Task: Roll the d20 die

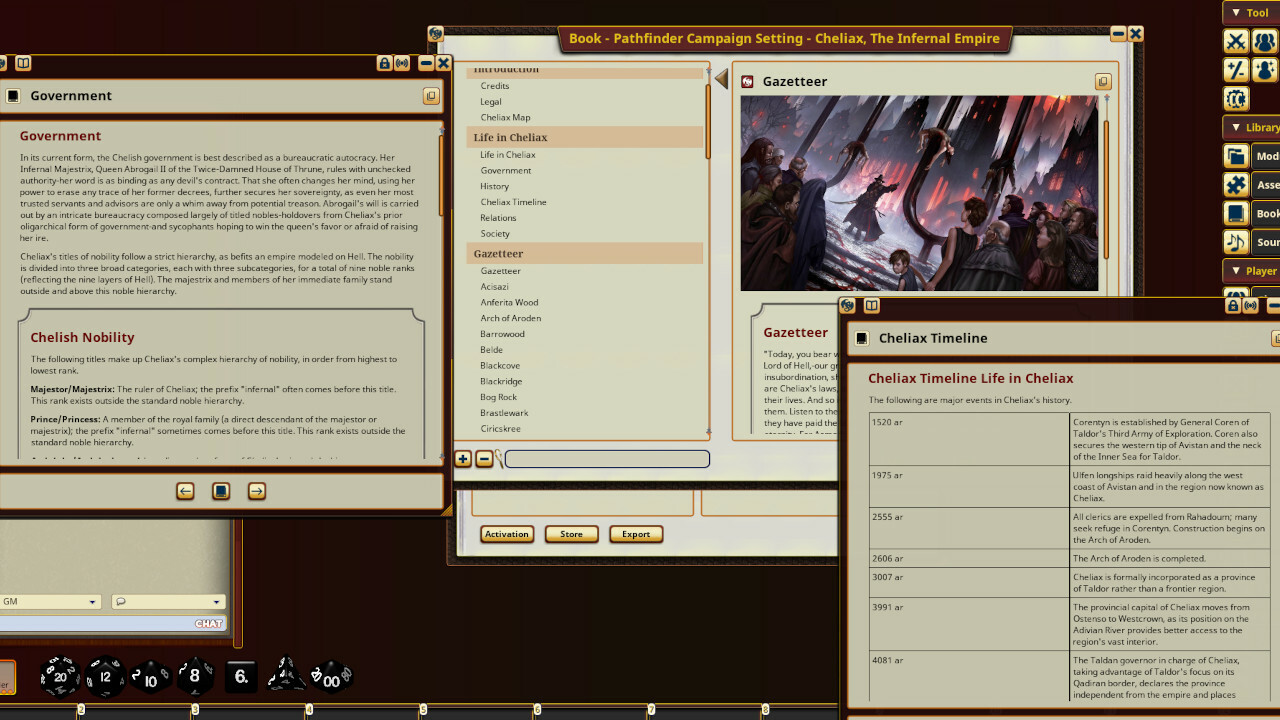Action: pos(59,677)
